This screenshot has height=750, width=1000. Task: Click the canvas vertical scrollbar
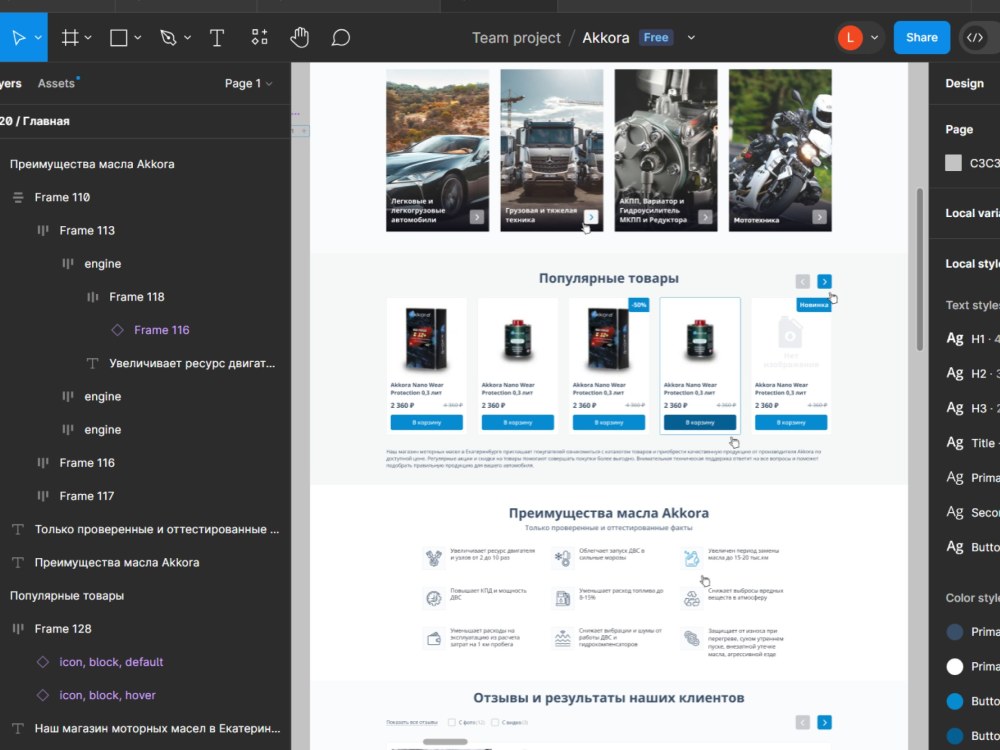920,269
